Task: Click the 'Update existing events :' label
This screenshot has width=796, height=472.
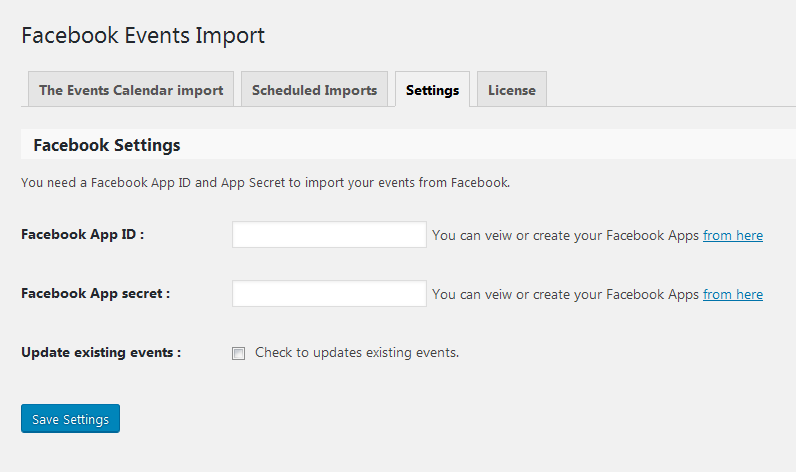Action: click(x=101, y=352)
